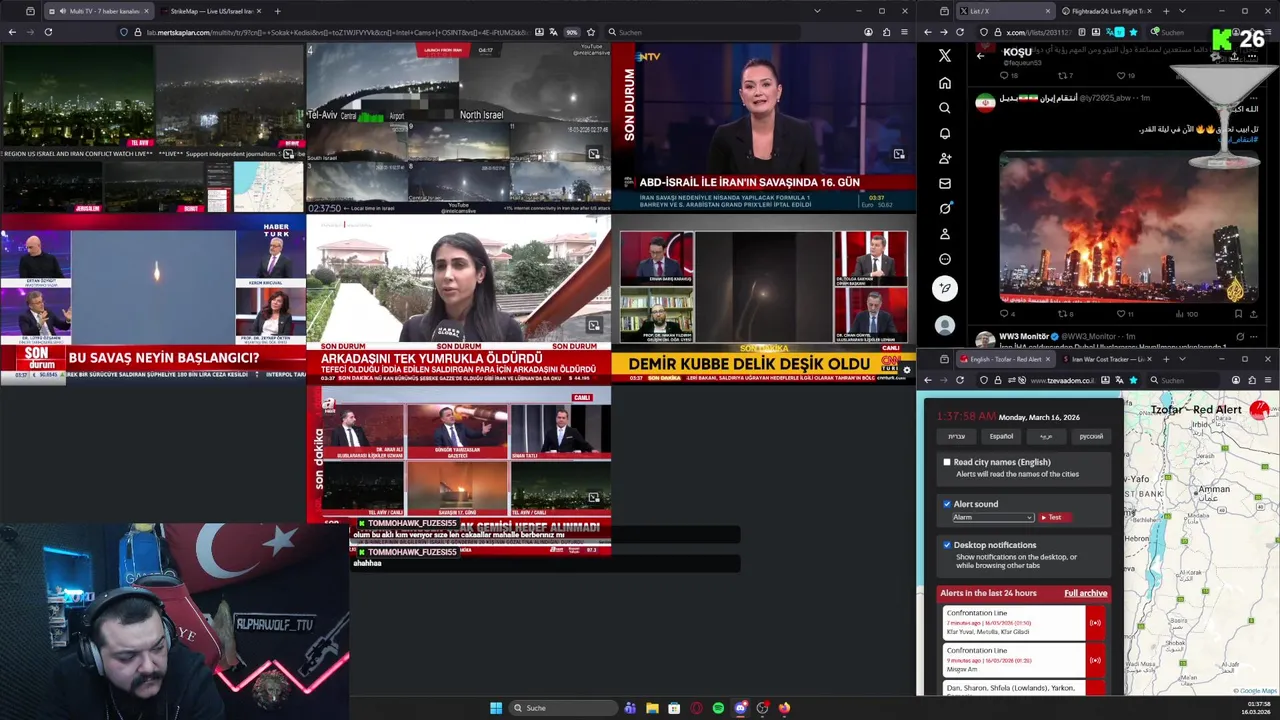Reload the Multi TV page
The image size is (1280, 720).
point(48,32)
